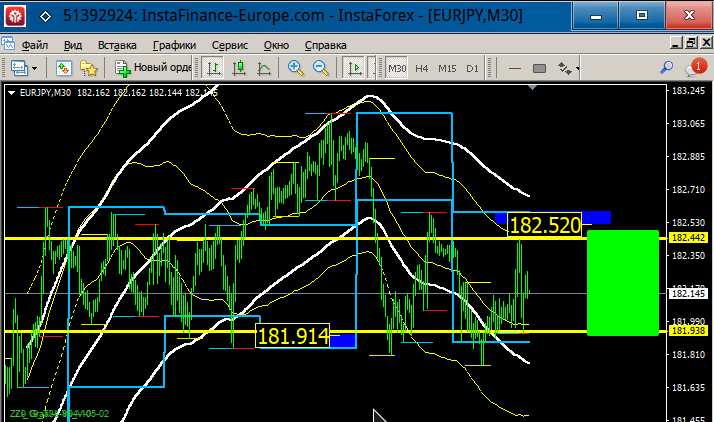
Task: Click the Новый ордер button
Action: [153, 68]
